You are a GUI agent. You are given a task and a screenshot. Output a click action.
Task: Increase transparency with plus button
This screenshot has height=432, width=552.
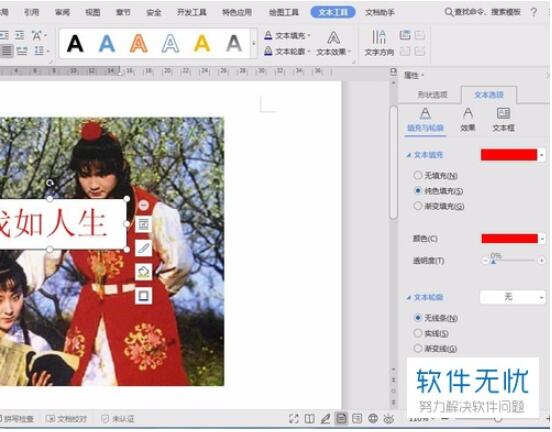[x=541, y=261]
